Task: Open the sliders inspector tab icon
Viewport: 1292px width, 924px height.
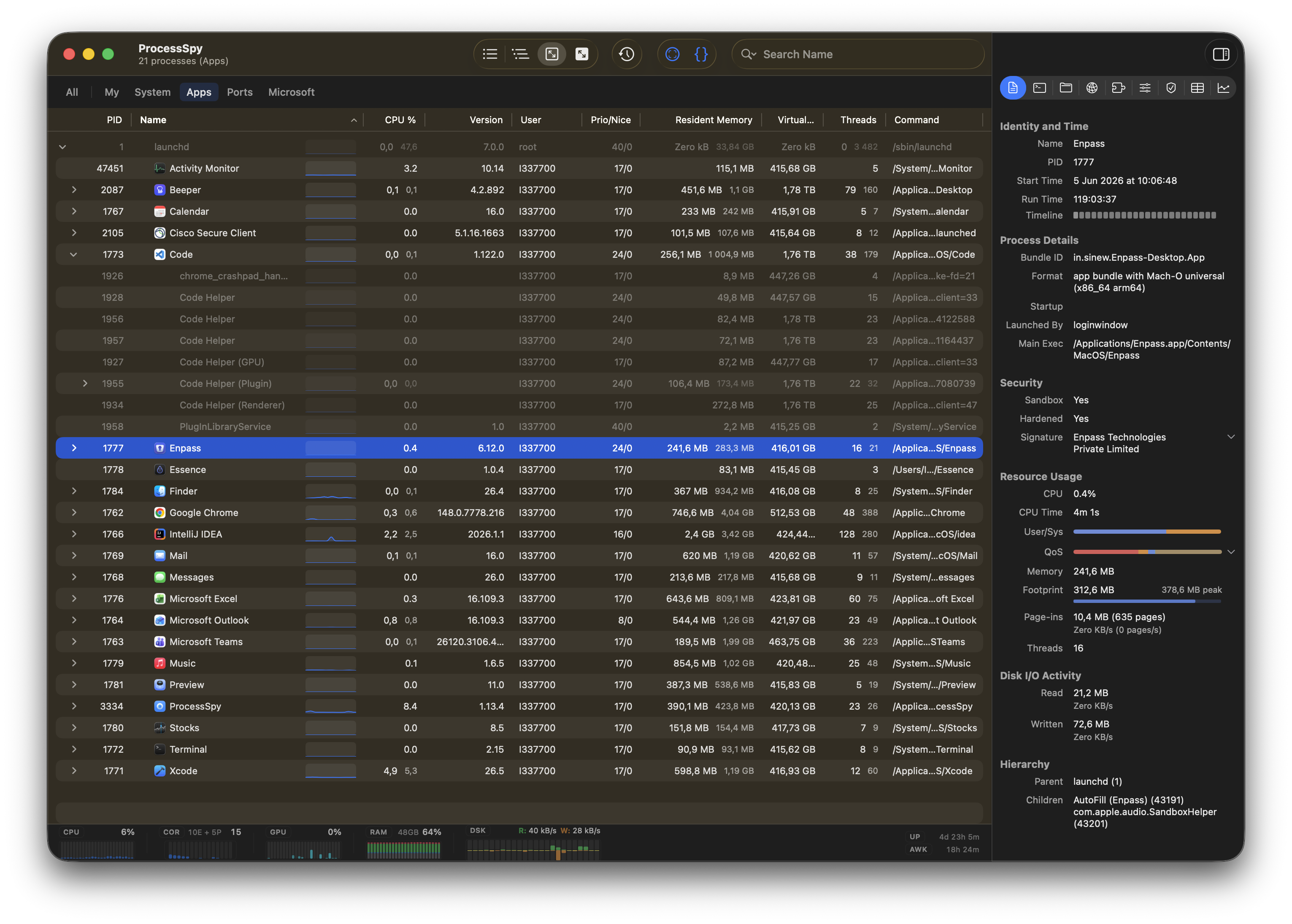Action: (x=1145, y=88)
